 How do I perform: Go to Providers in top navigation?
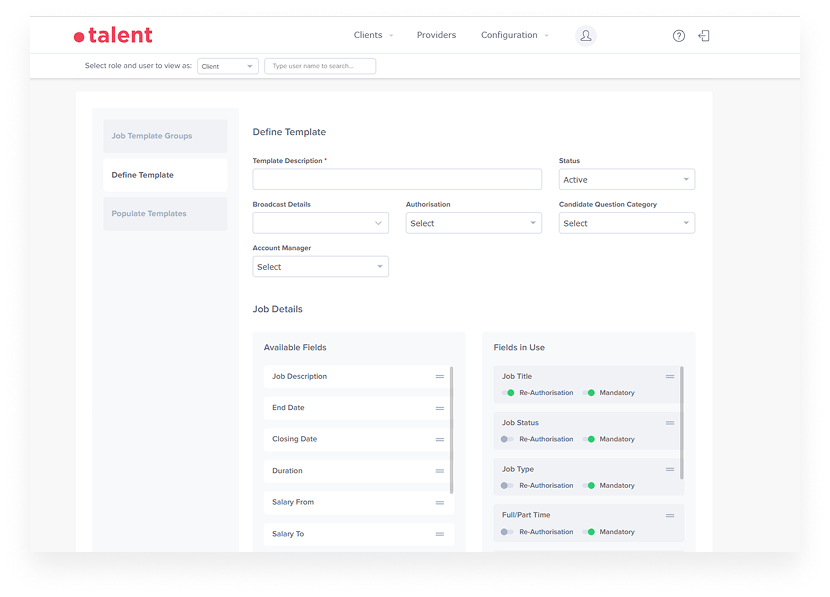point(436,35)
